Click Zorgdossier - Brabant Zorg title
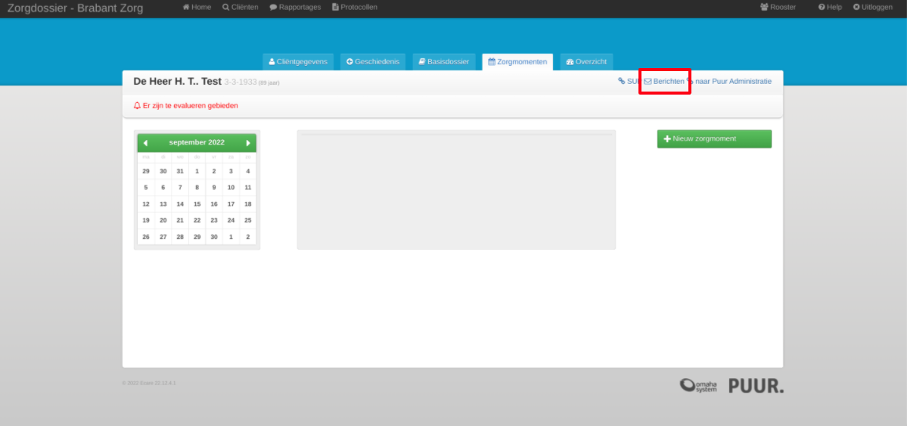908x426 pixels. coord(75,9)
